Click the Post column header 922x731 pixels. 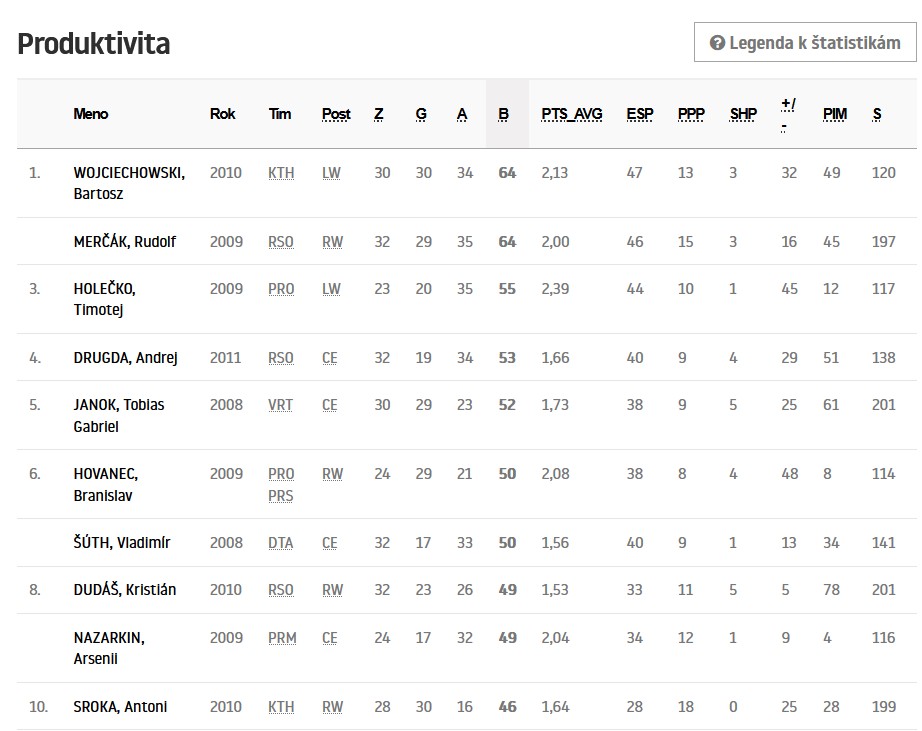tap(336, 114)
